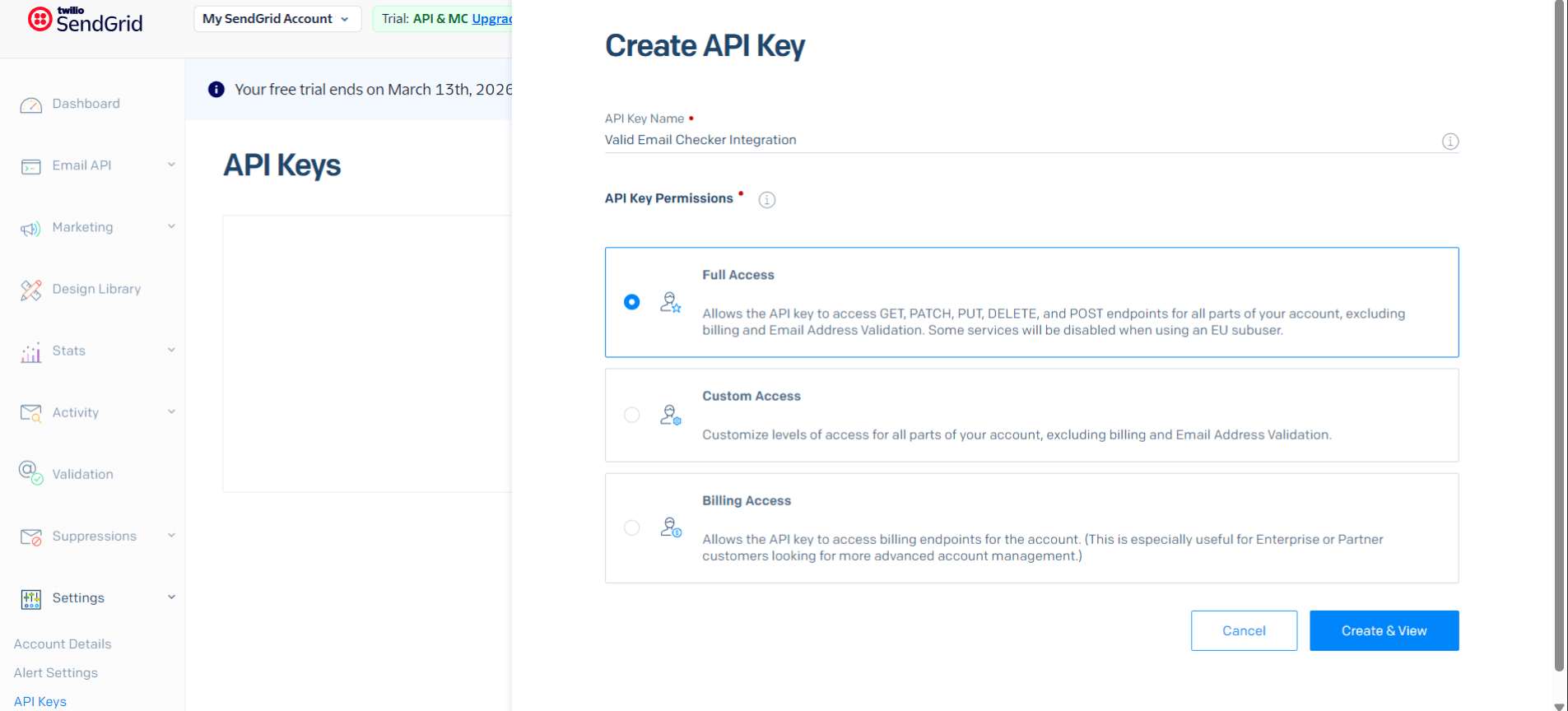
Task: Click the Marketing label in sidebar
Action: [x=82, y=227]
